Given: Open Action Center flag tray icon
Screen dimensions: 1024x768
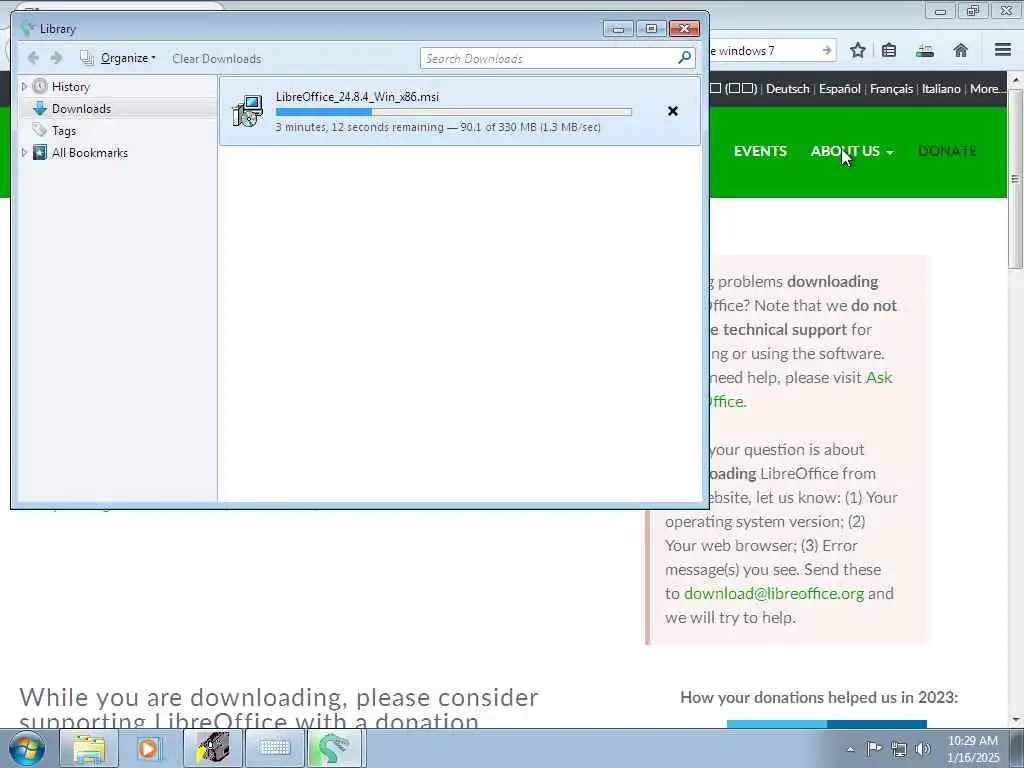Looking at the screenshot, I should [874, 749].
